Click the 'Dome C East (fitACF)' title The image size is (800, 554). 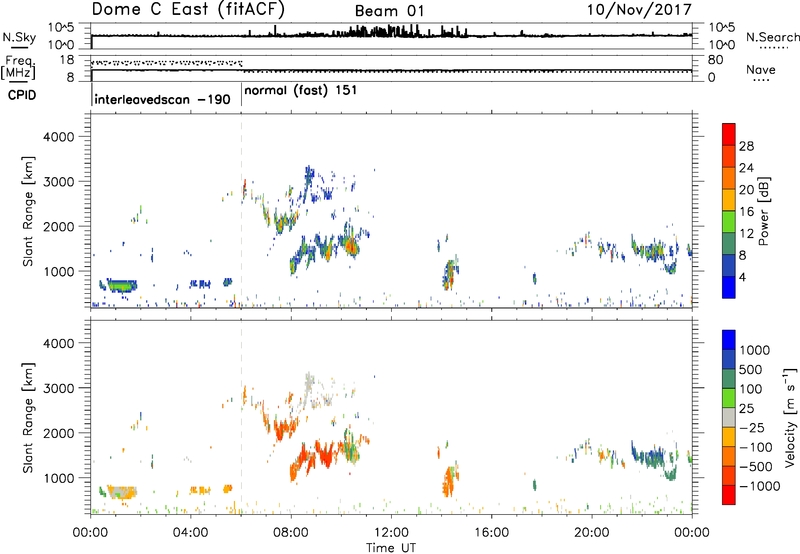tap(188, 9)
